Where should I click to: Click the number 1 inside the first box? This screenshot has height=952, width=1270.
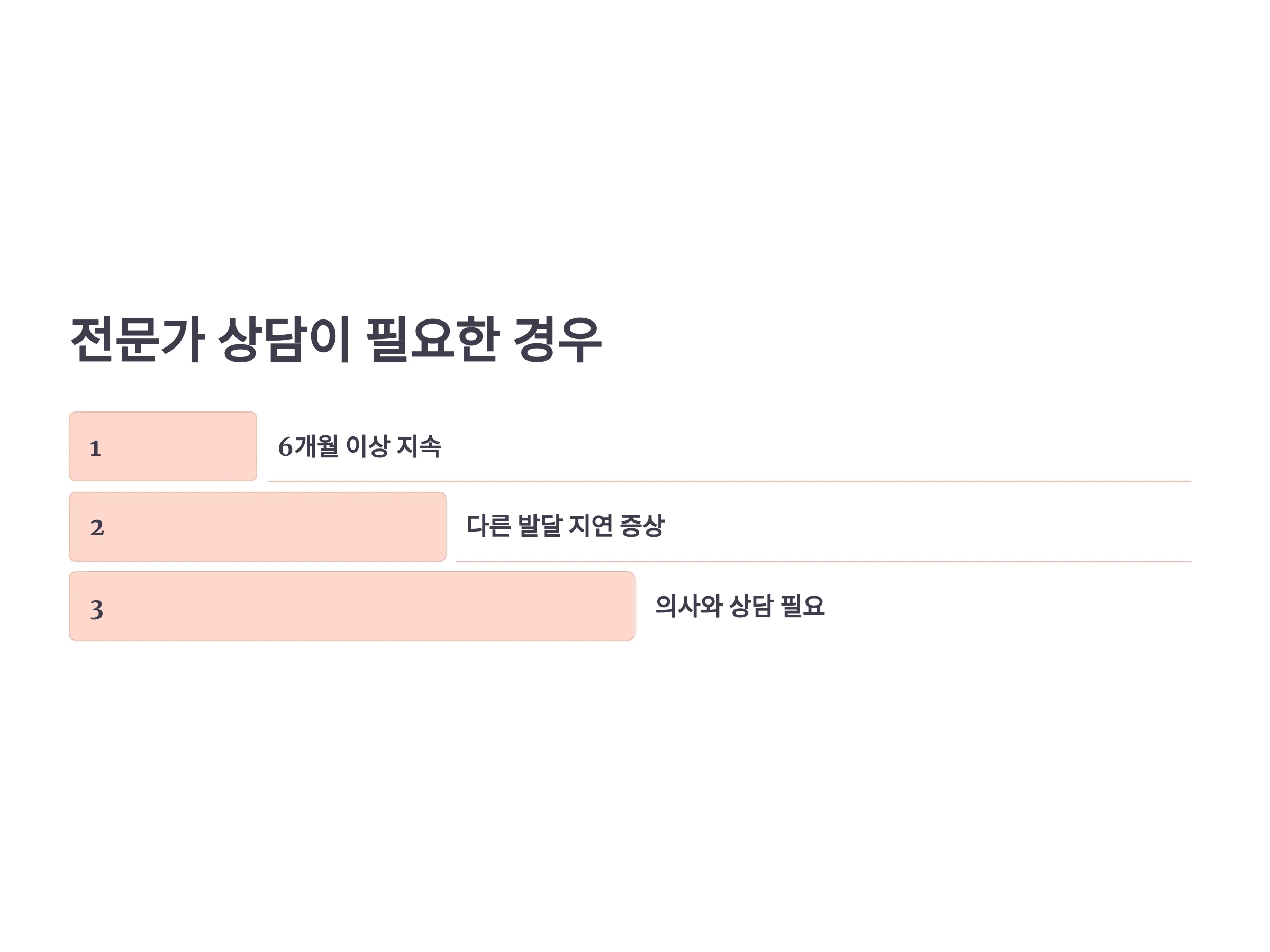[x=95, y=448]
